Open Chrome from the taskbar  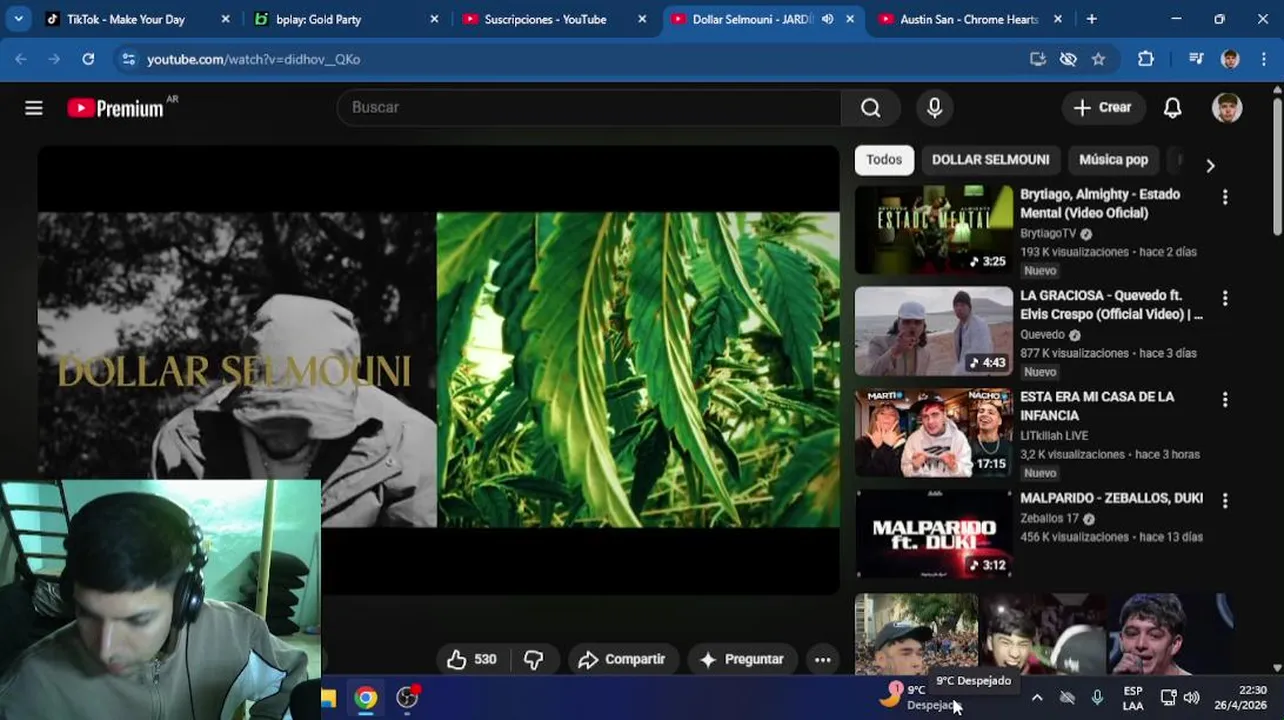(x=366, y=698)
